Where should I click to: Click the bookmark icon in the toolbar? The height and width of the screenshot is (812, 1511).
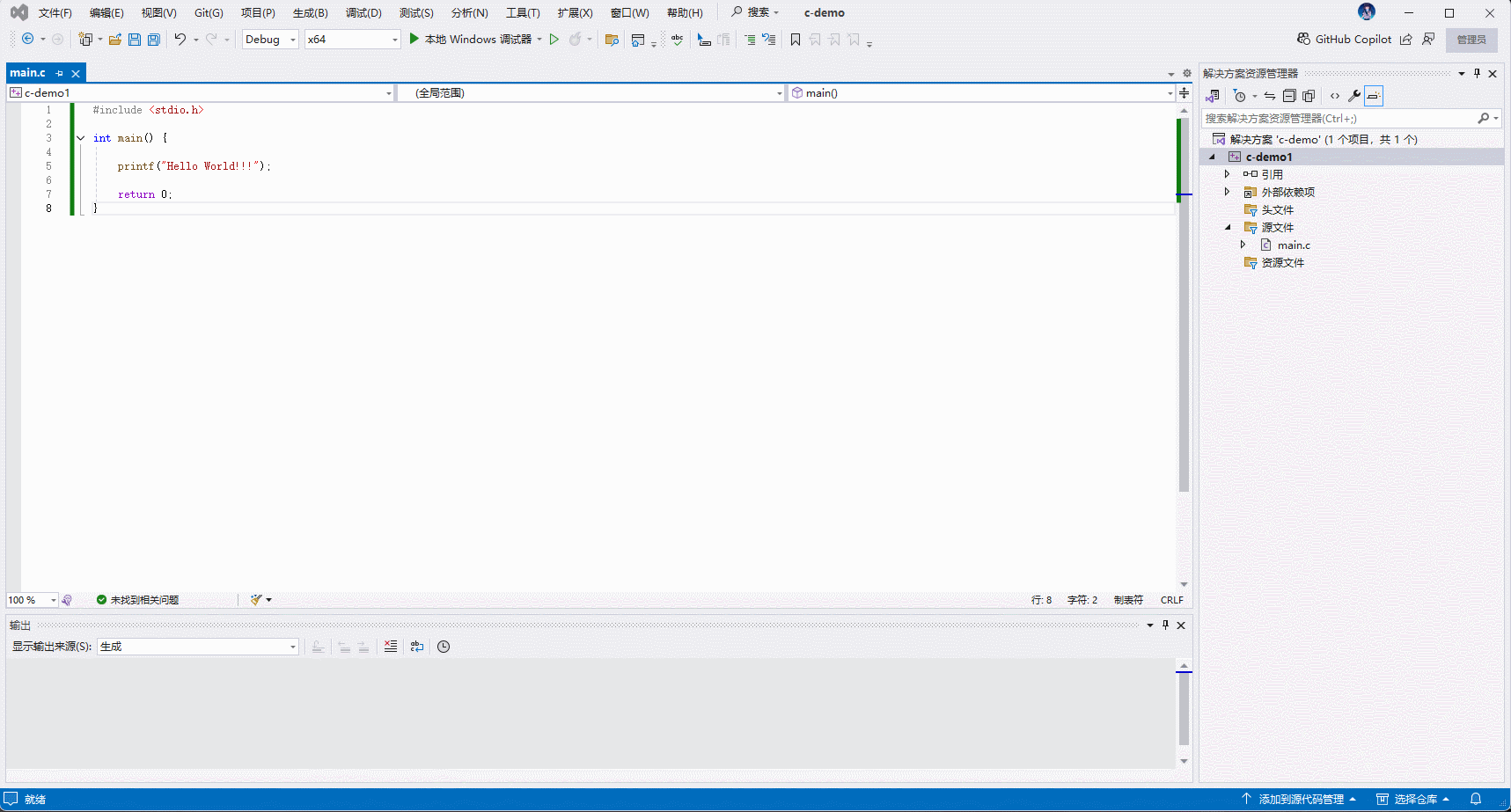tap(796, 40)
